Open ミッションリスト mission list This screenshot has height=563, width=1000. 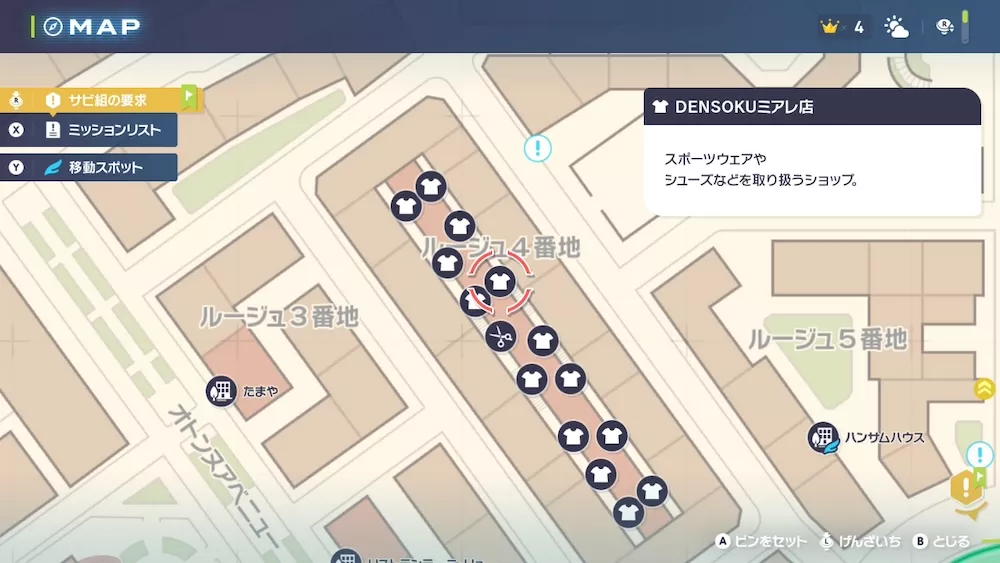click(89, 130)
